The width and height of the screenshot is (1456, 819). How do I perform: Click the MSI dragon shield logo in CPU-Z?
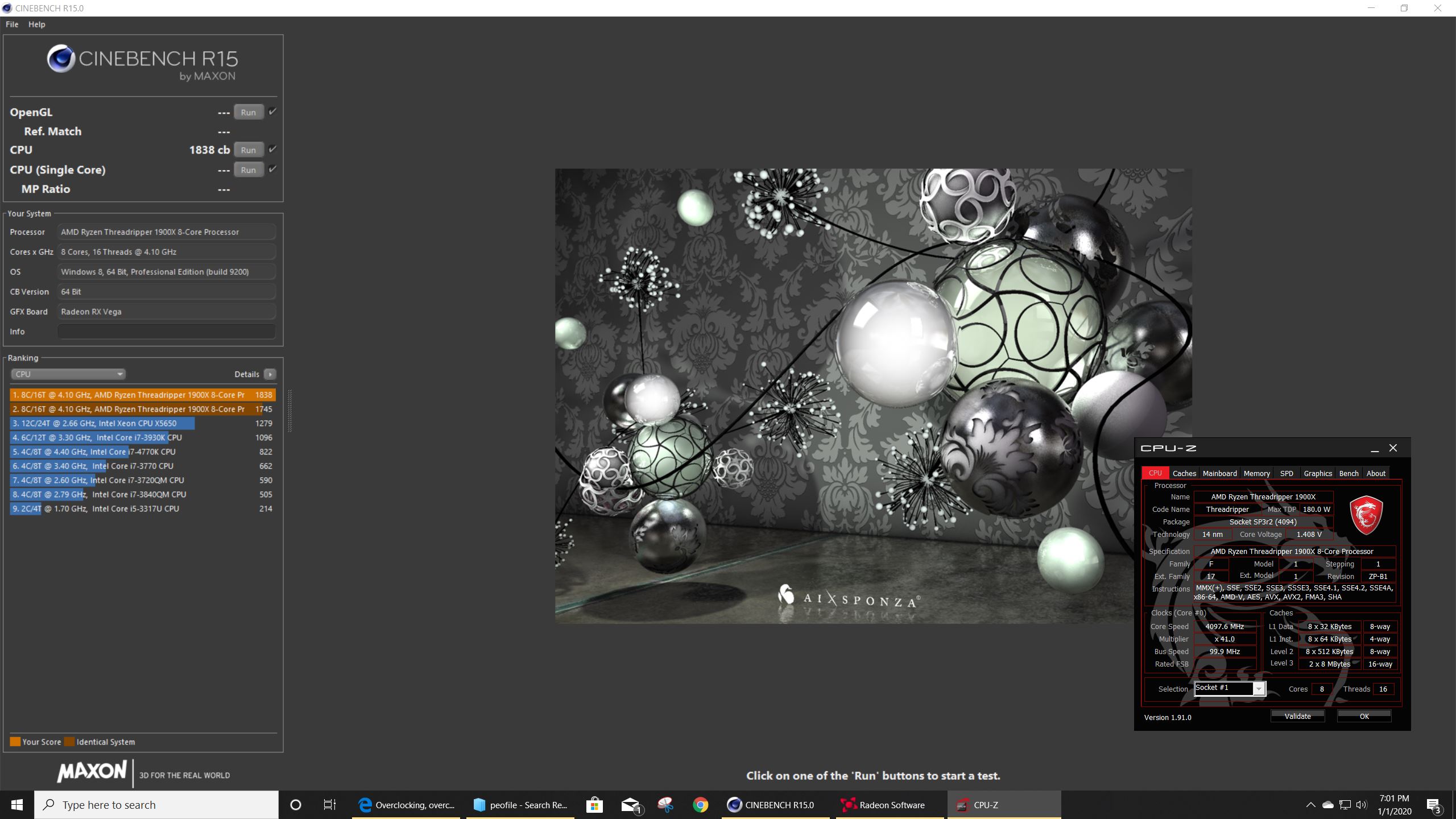(1366, 515)
